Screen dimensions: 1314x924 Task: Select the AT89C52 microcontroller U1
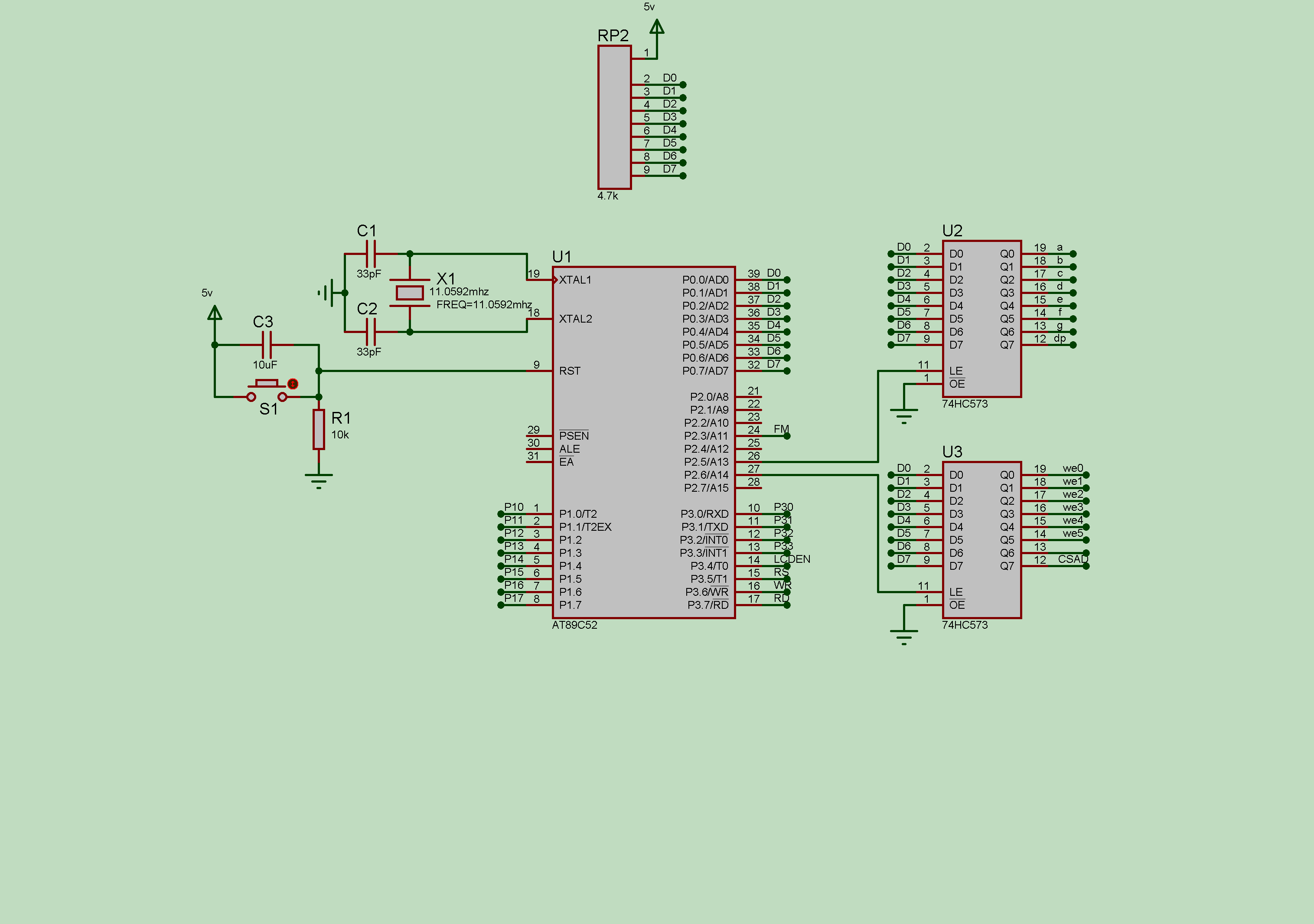[x=643, y=442]
